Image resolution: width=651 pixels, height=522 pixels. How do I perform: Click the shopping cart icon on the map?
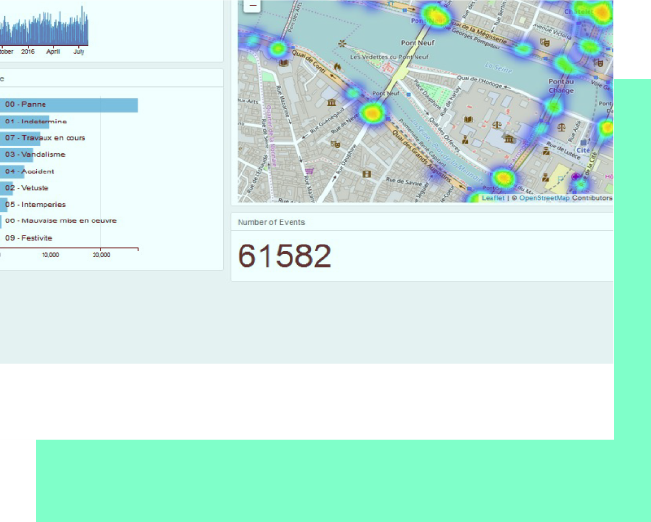310,170
